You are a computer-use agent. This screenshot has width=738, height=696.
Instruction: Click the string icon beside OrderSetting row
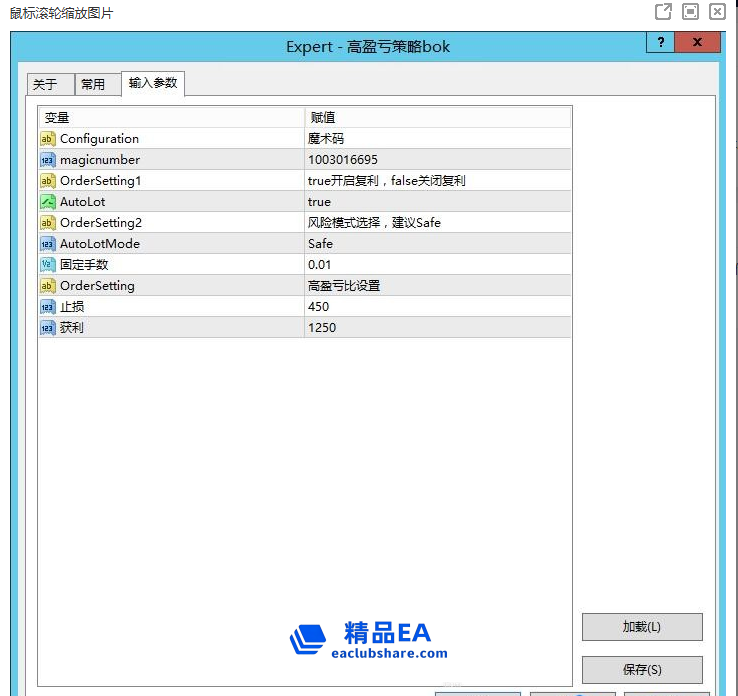pyautogui.click(x=48, y=286)
